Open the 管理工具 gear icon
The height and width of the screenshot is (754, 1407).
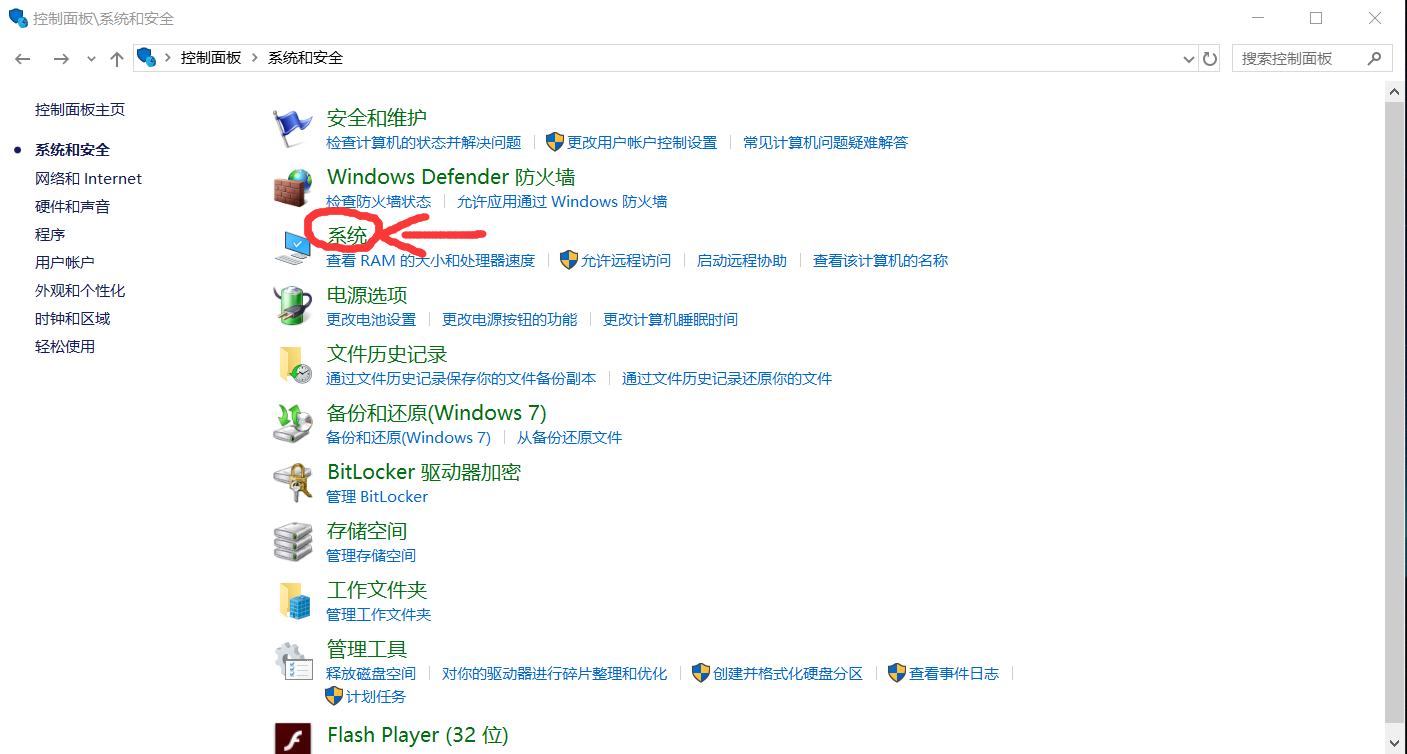[x=293, y=659]
